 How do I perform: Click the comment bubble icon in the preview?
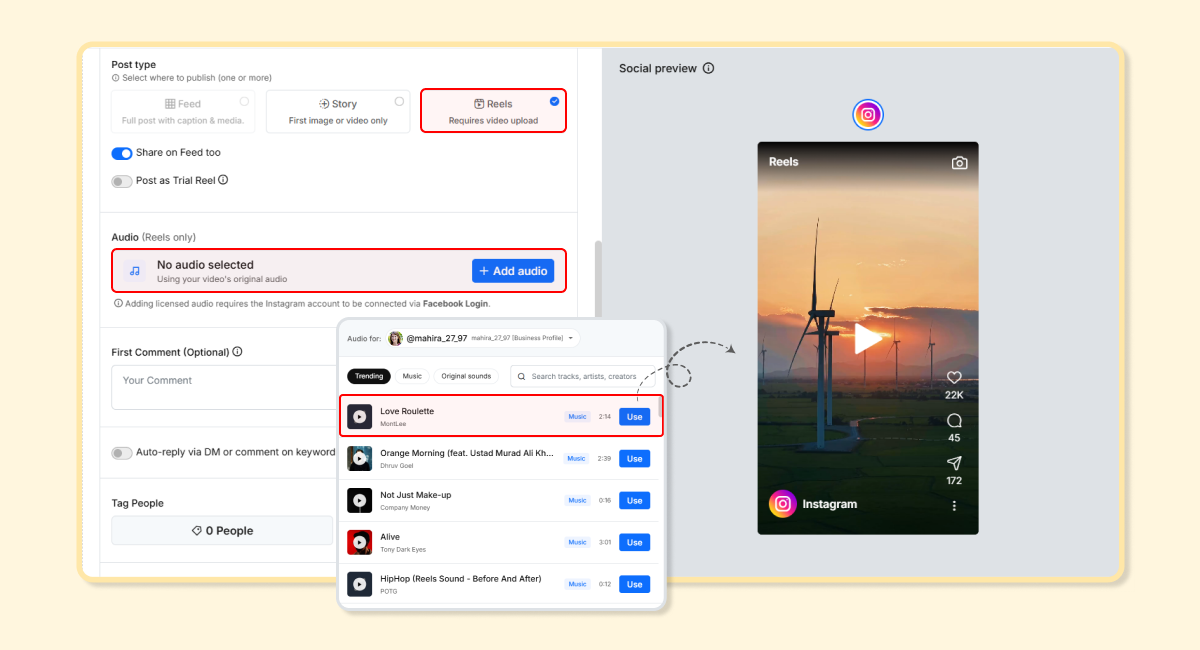[954, 421]
